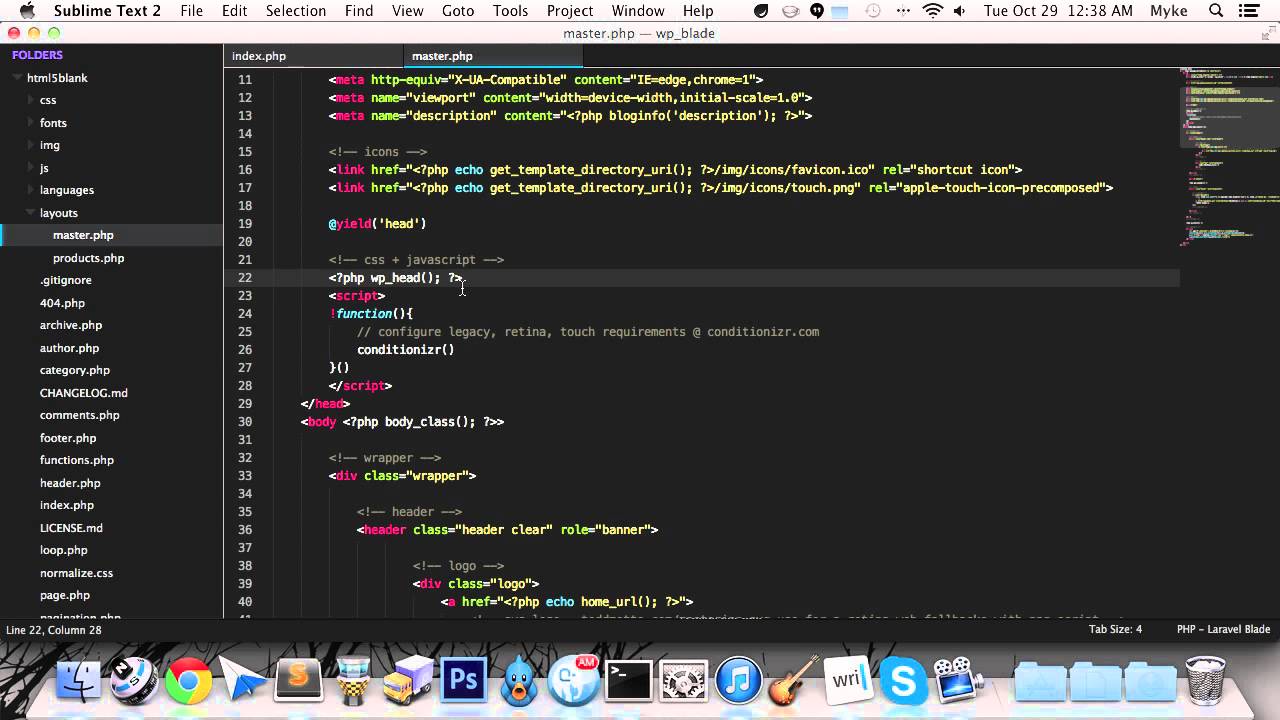Open GarageBand guitar icon in the dock

pos(794,682)
